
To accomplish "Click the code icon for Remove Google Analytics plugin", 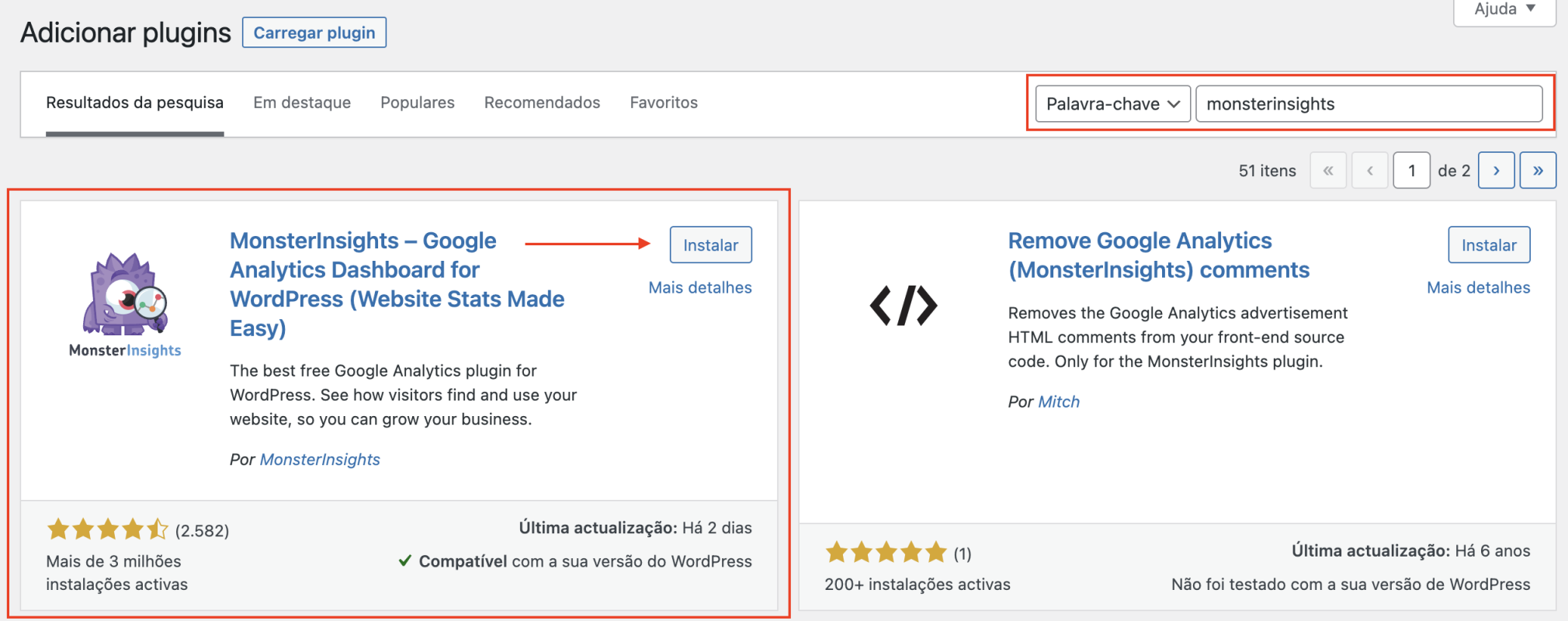I will point(904,305).
